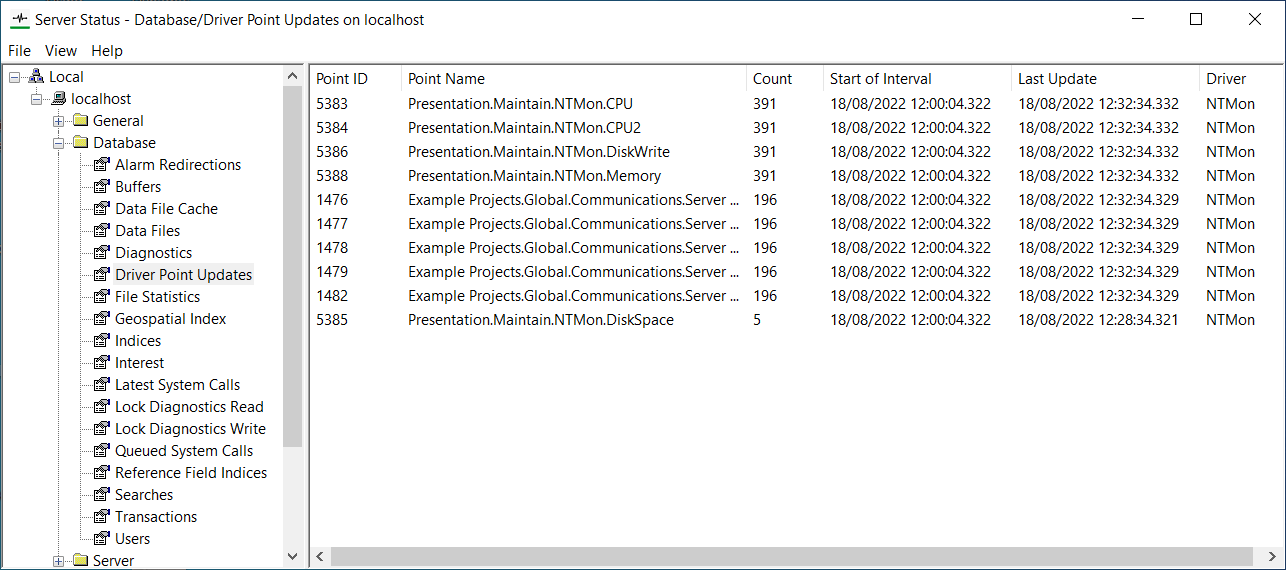The image size is (1286, 570).
Task: Click the Database folder icon
Action: [x=81, y=143]
